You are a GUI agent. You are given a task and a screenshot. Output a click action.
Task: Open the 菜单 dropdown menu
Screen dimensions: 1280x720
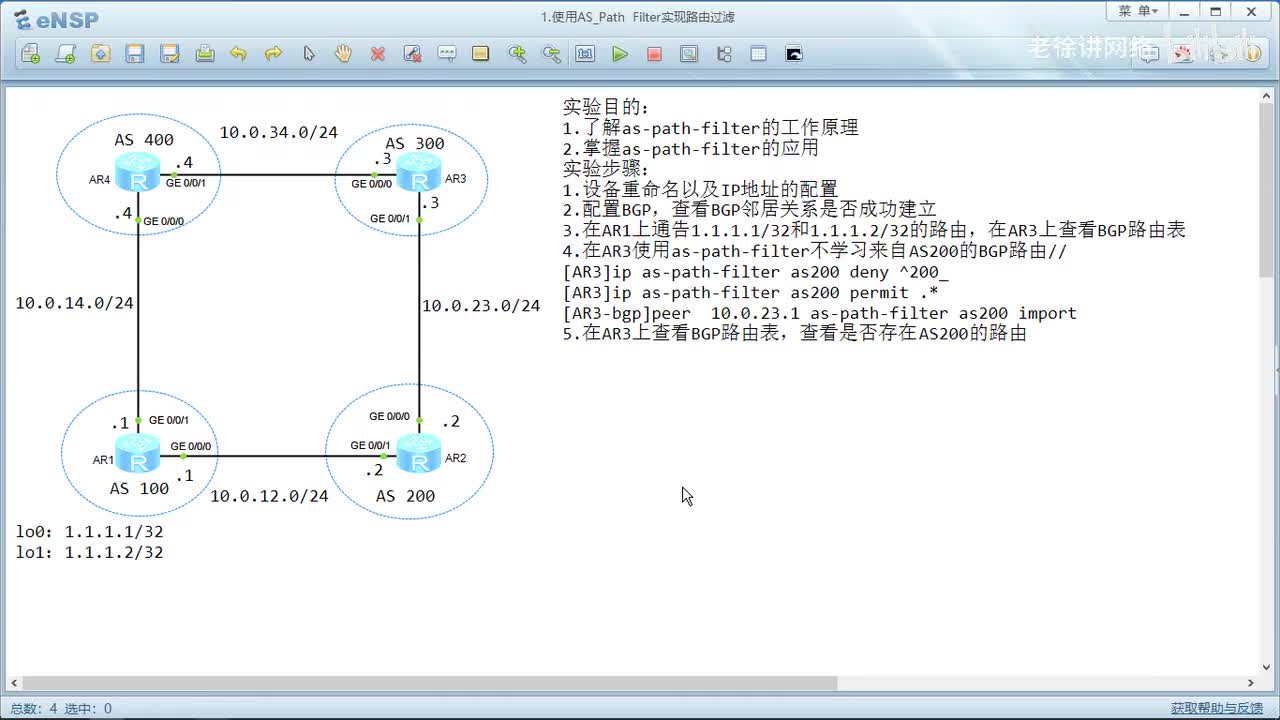coord(1138,11)
